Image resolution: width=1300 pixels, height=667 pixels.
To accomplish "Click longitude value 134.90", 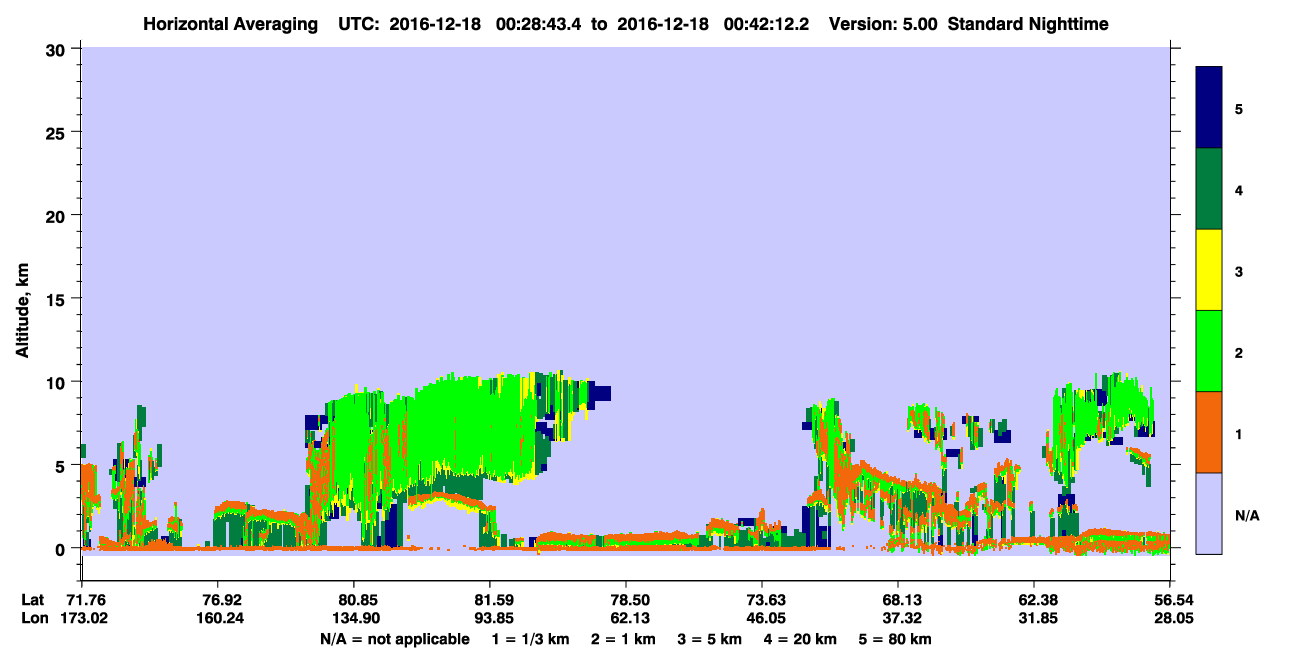I will click(x=355, y=618).
